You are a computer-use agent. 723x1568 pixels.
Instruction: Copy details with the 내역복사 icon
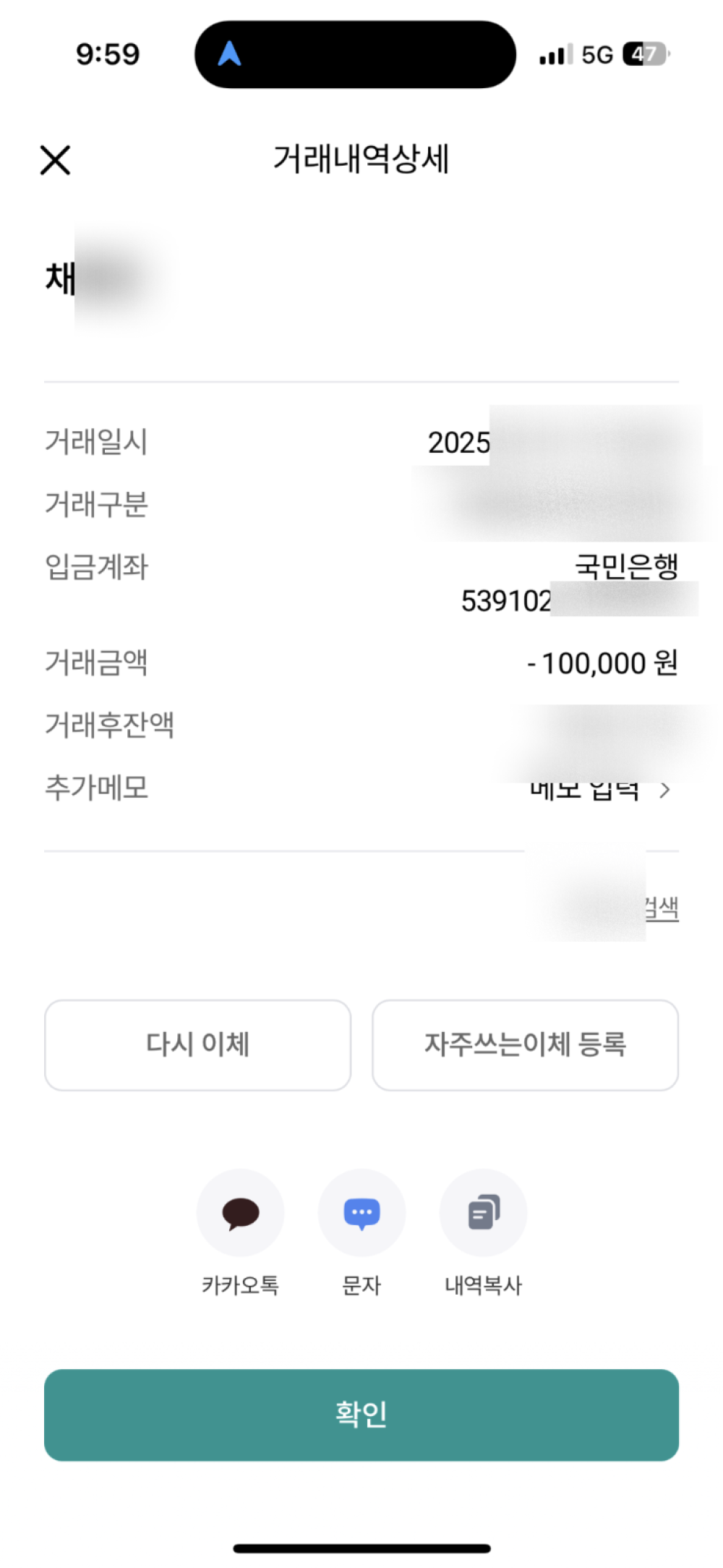click(483, 1212)
